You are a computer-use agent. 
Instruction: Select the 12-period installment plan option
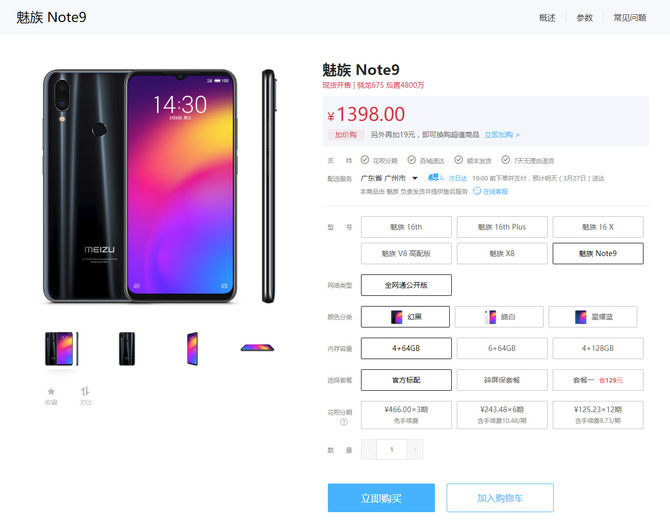598,414
